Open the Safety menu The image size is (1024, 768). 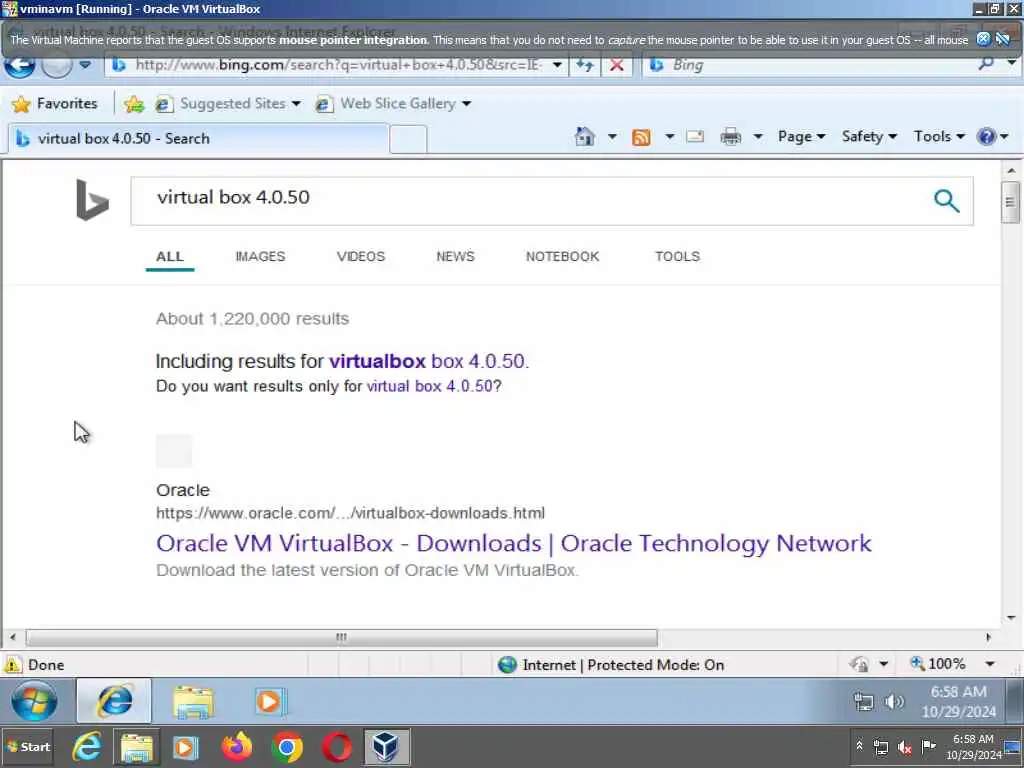click(x=869, y=136)
